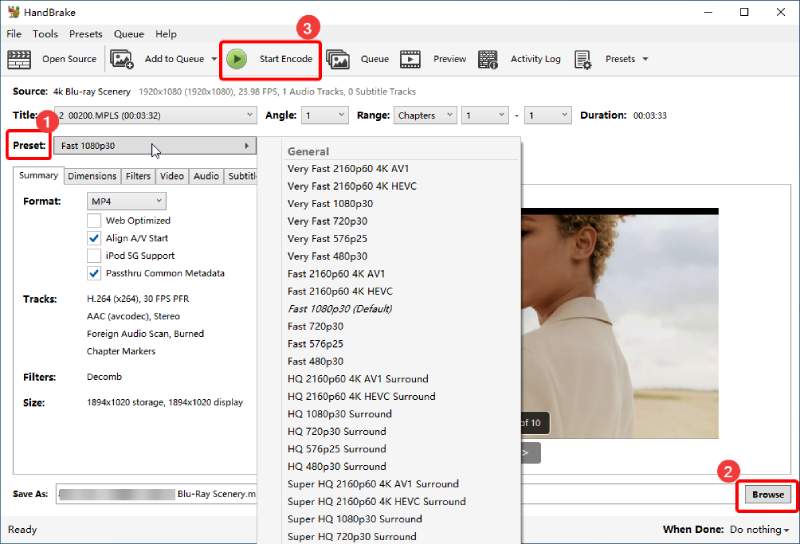Switch to the Video tab
Image resolution: width=800 pixels, height=544 pixels.
coord(171,176)
